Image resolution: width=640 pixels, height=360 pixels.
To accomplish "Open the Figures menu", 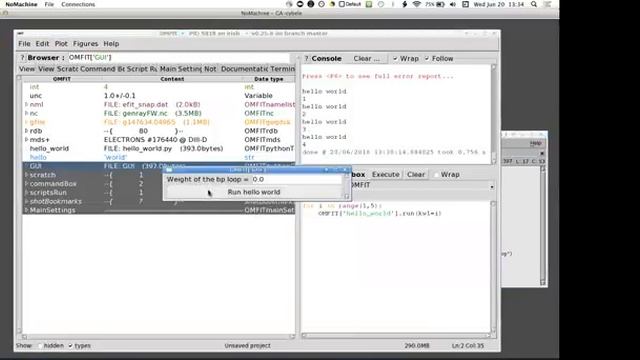I will coord(85,44).
